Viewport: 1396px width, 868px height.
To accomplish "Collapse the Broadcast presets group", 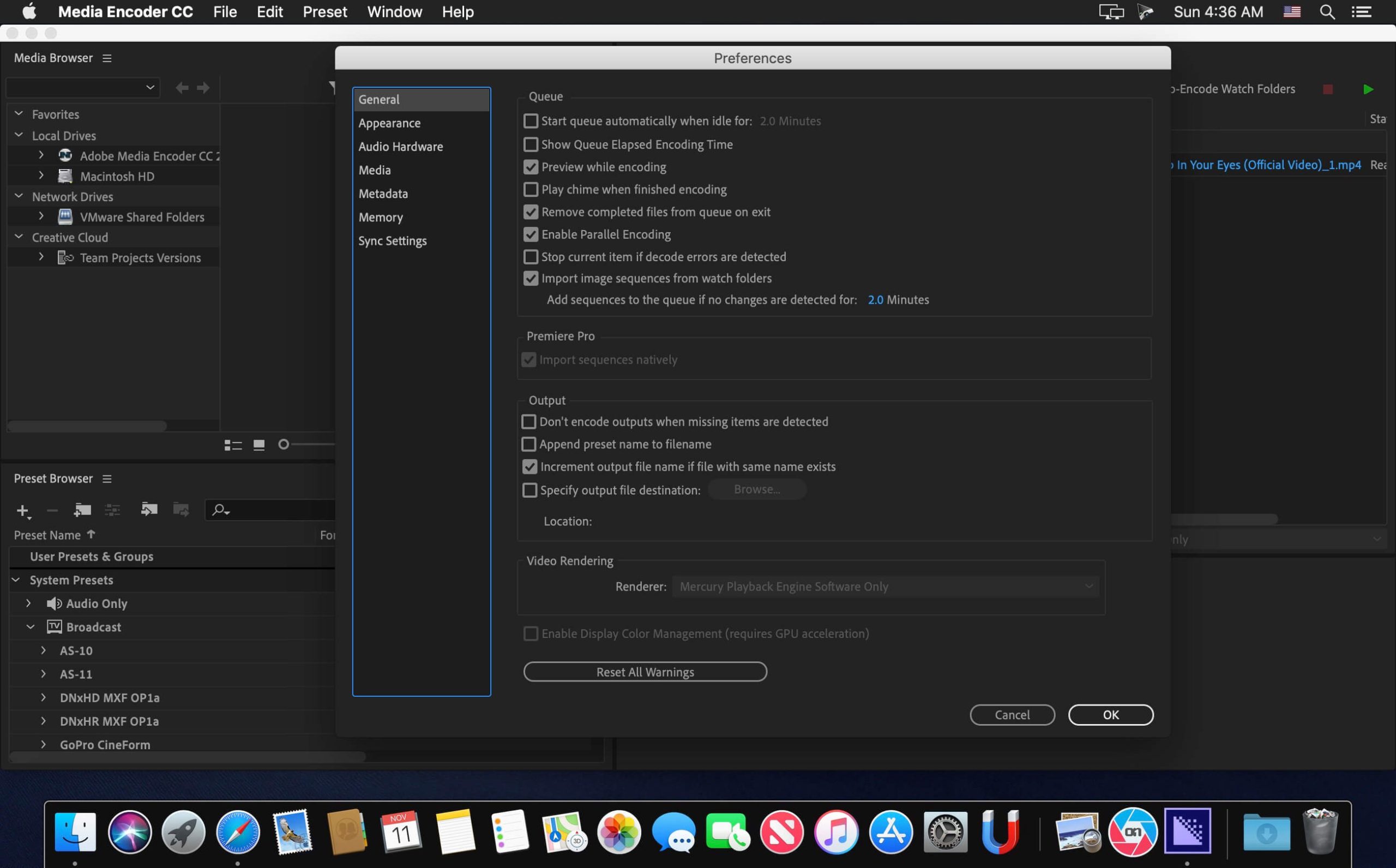I will click(31, 627).
